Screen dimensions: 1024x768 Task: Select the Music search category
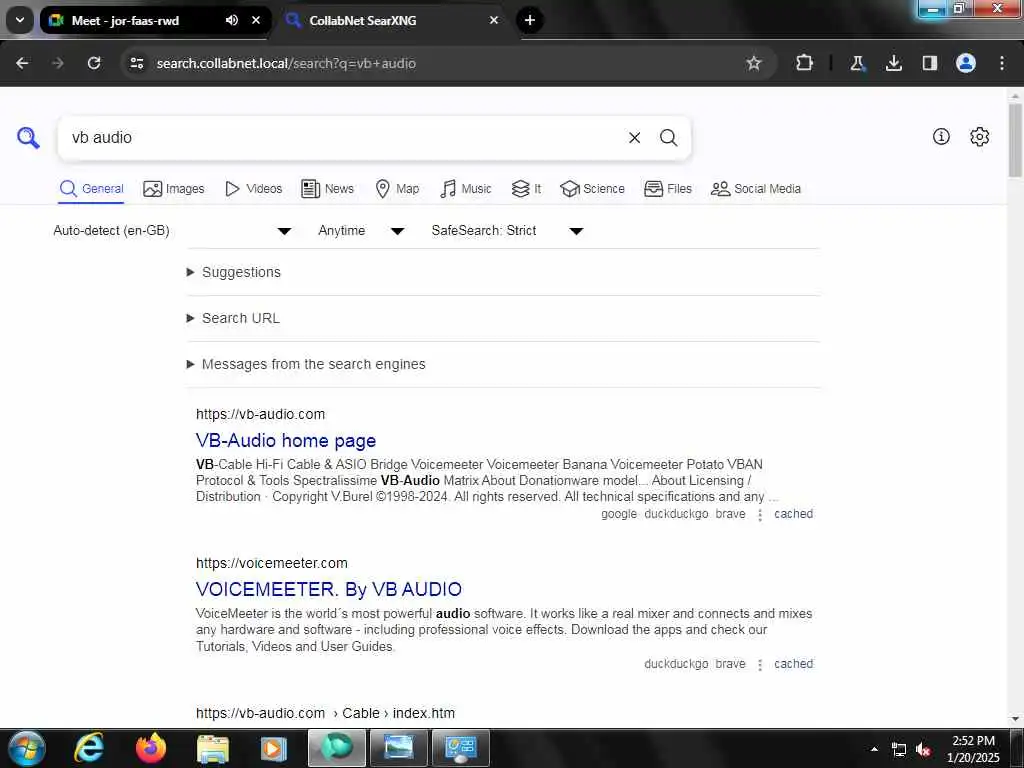point(466,189)
